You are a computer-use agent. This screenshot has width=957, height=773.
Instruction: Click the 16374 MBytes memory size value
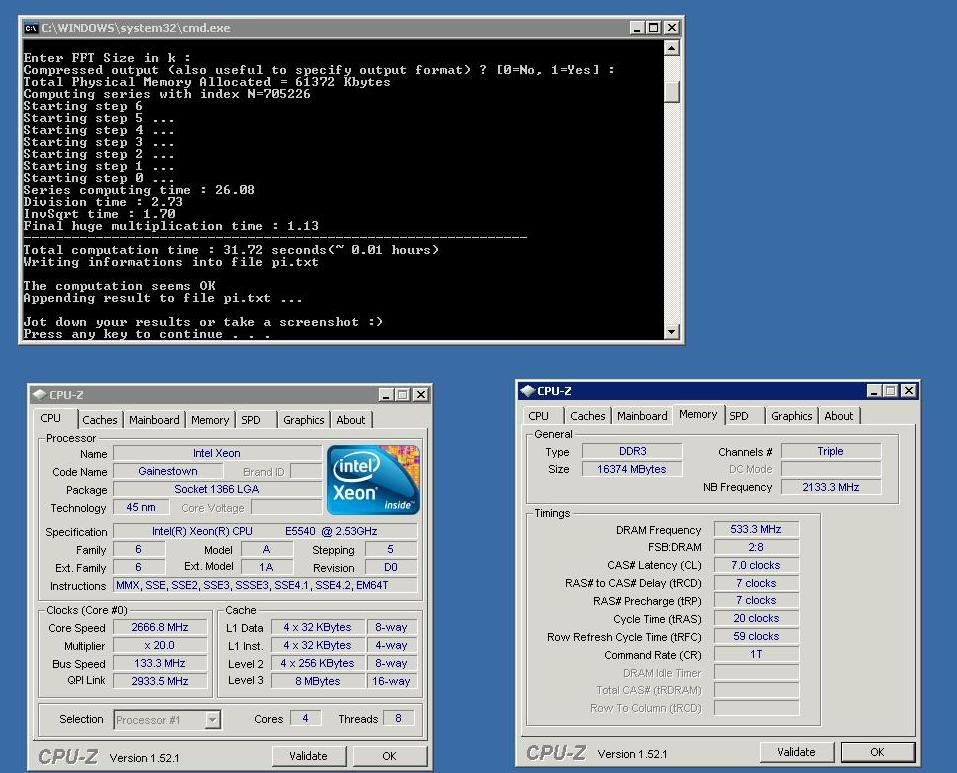click(632, 469)
